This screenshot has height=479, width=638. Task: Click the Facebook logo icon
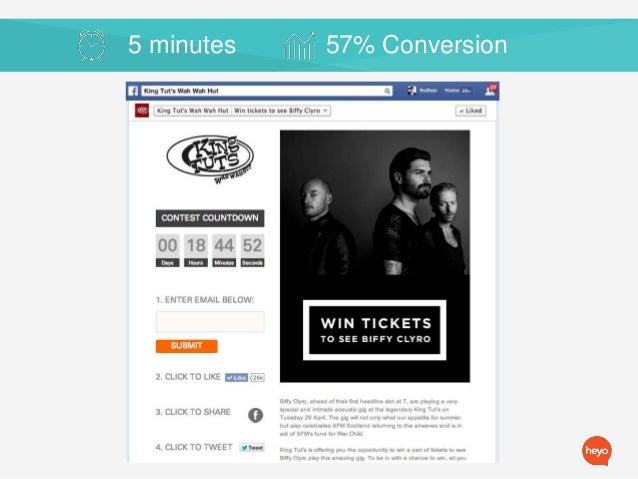[133, 91]
